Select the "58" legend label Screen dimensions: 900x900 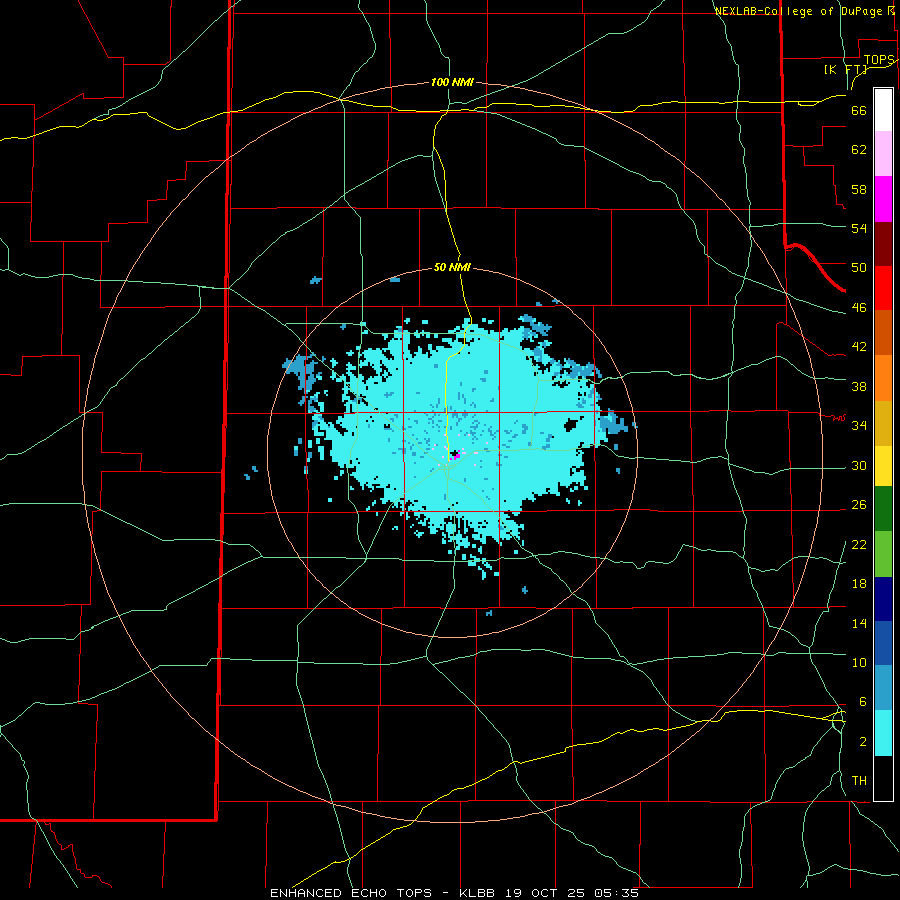859,189
